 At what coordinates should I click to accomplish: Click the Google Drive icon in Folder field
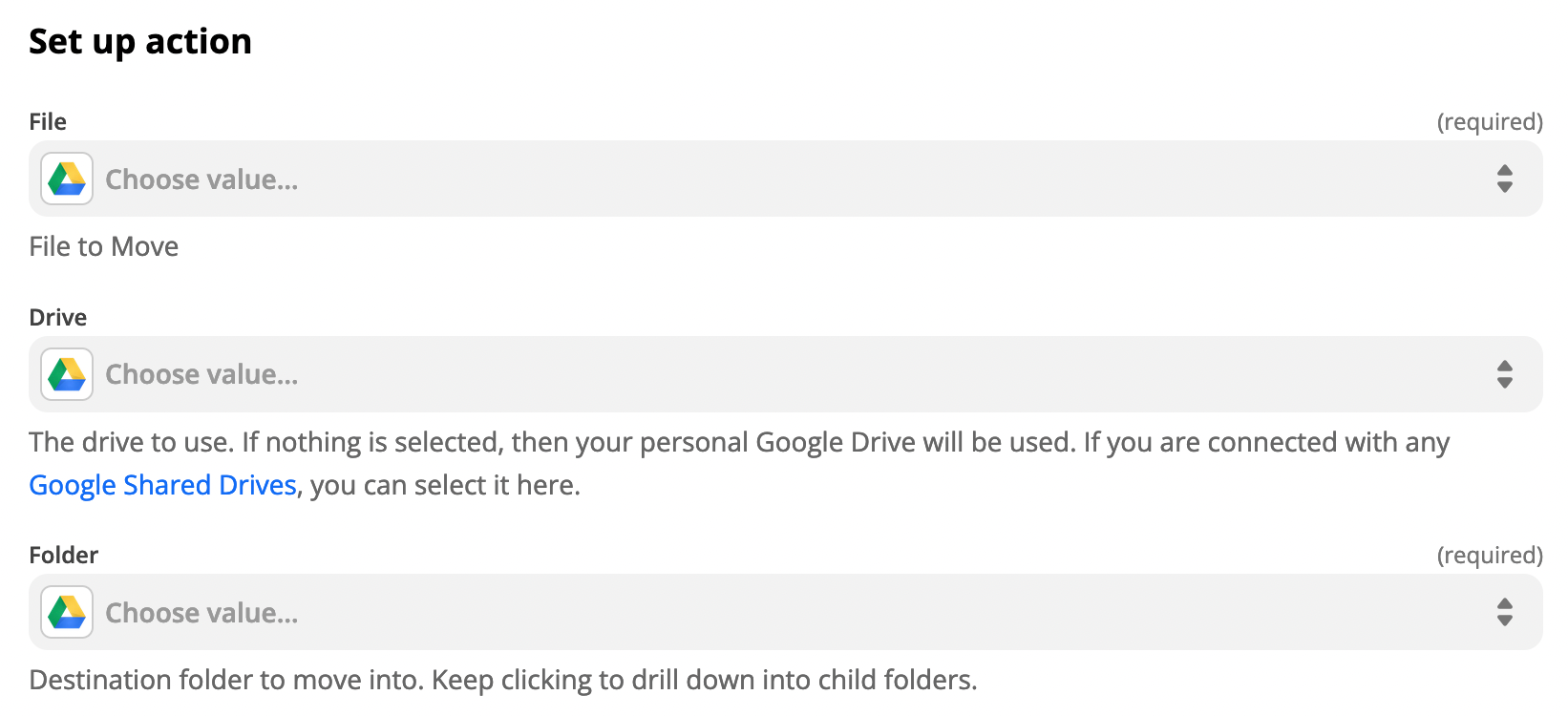pyautogui.click(x=67, y=612)
